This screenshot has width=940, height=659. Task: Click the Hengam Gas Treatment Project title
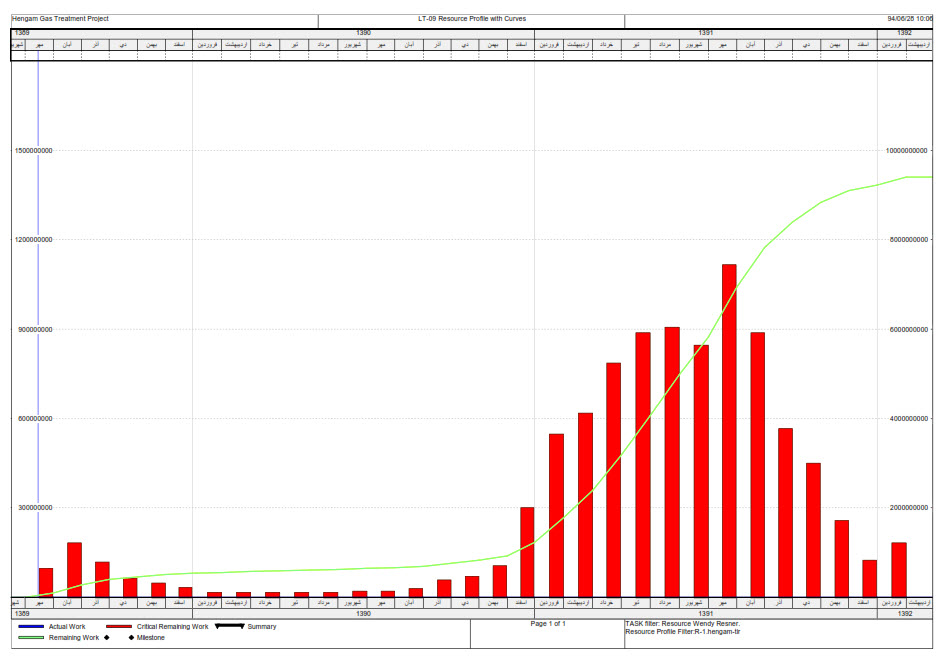click(x=60, y=19)
